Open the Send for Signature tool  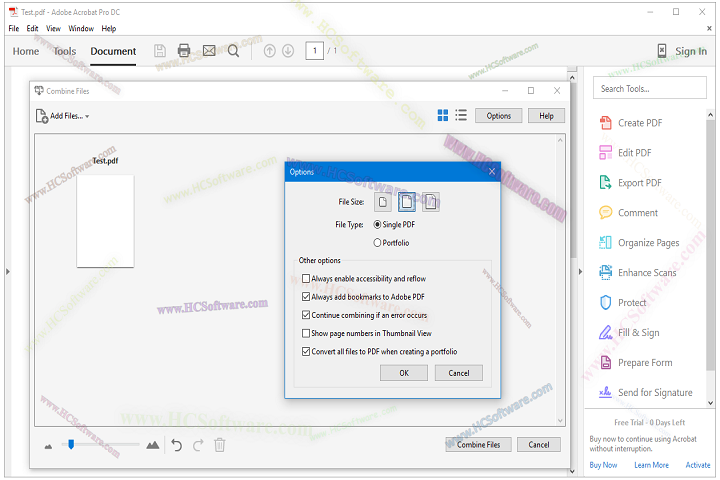[x=646, y=393]
